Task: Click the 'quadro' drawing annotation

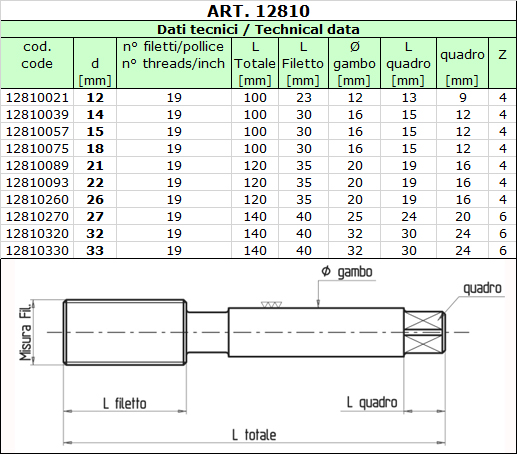Action: (x=482, y=288)
